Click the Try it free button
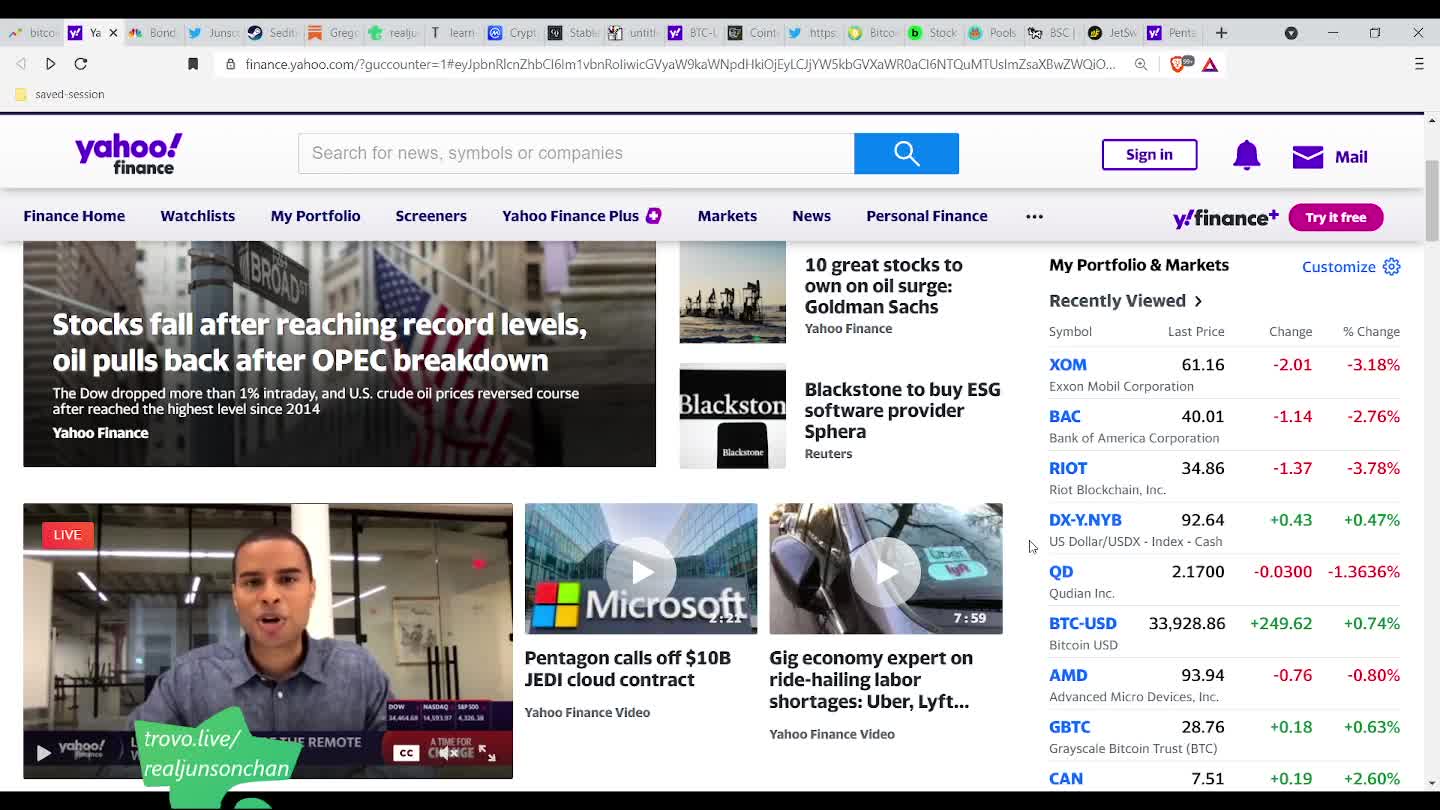Image resolution: width=1440 pixels, height=810 pixels. [x=1335, y=217]
